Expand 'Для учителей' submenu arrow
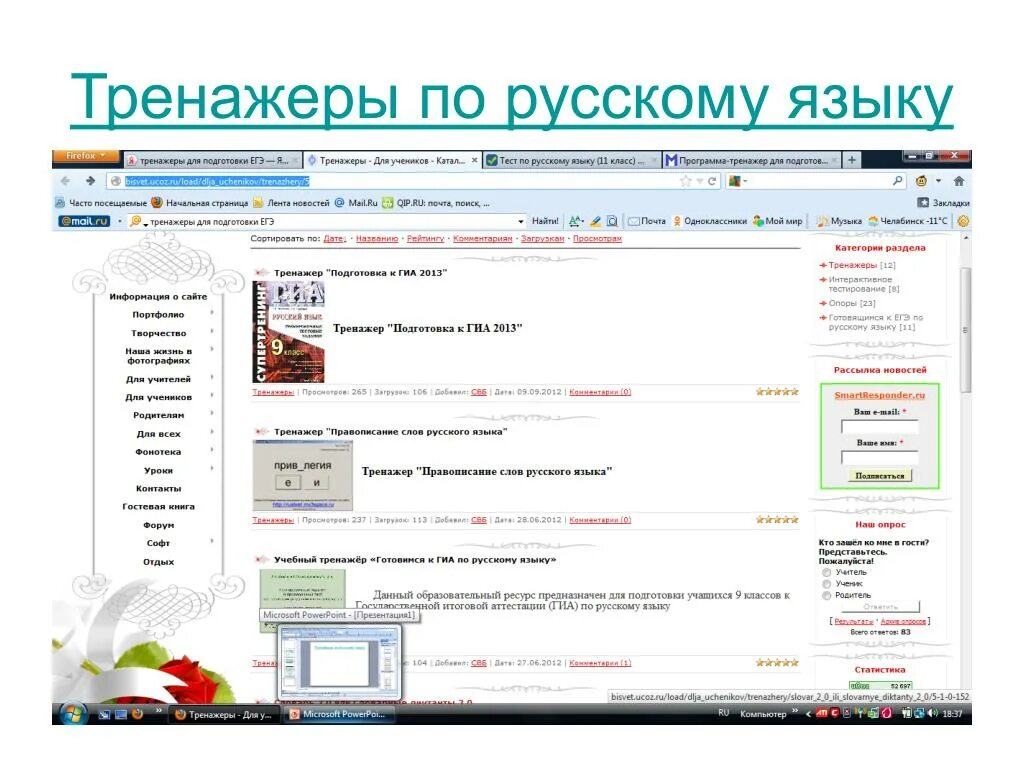 [x=212, y=379]
